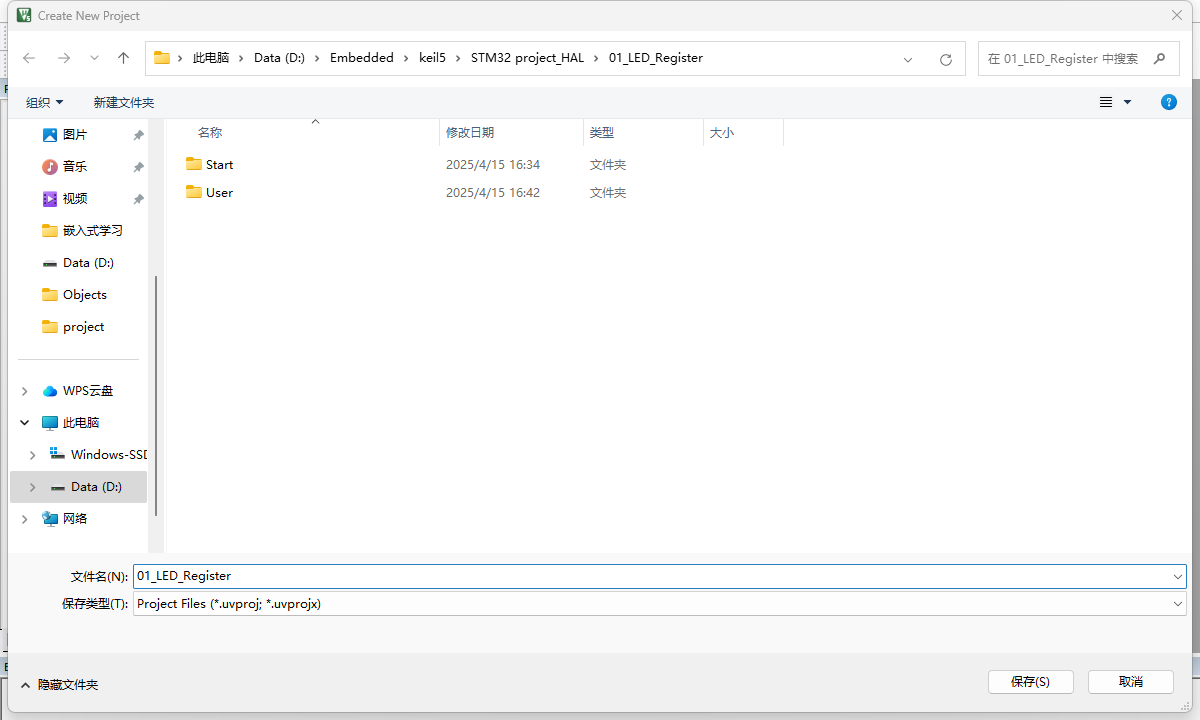Click the address bar folder icon
Image resolution: width=1200 pixels, height=720 pixels.
(x=161, y=58)
